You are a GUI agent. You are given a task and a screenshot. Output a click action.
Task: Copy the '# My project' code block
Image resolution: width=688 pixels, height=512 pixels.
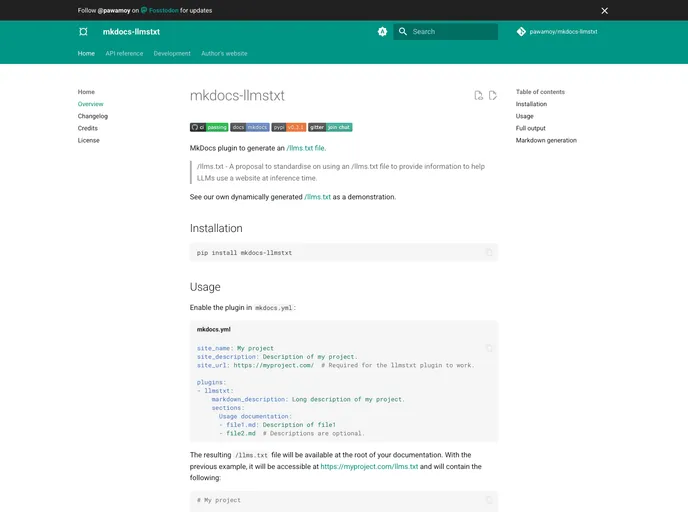489,500
